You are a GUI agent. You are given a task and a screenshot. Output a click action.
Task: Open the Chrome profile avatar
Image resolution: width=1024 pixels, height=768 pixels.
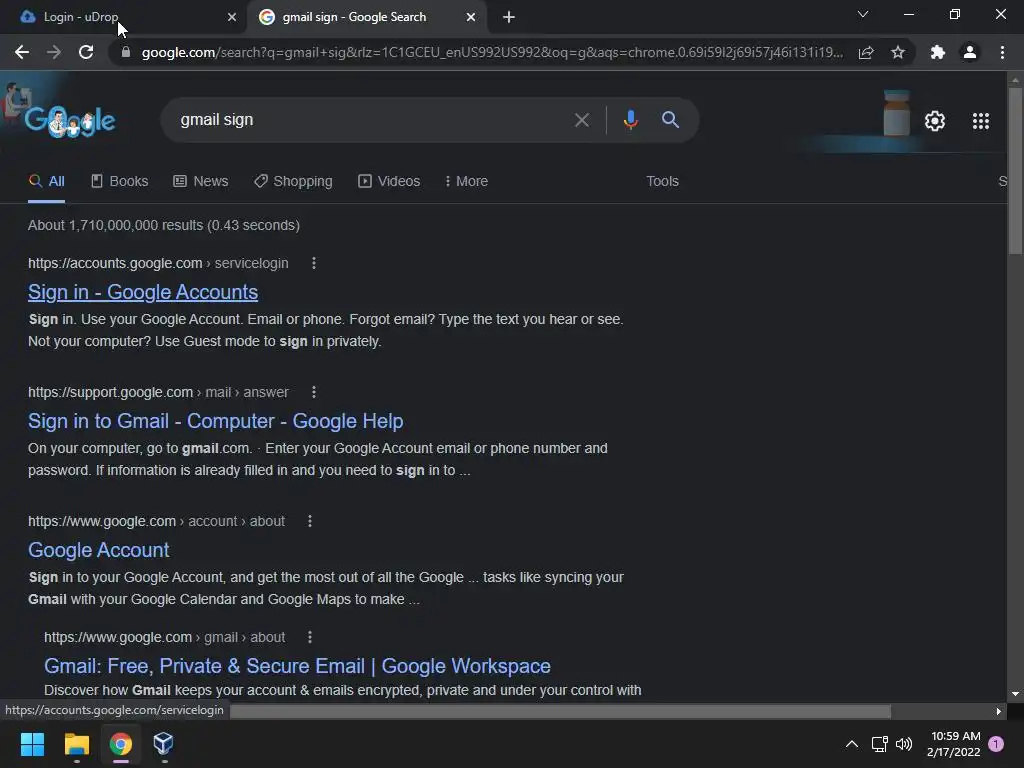tap(970, 52)
